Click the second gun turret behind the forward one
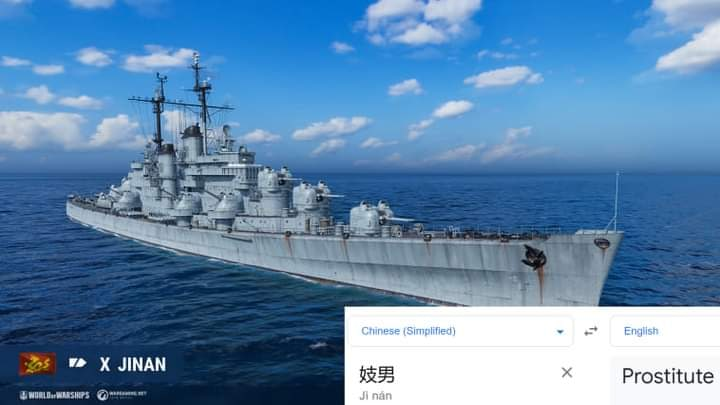 coord(312,196)
